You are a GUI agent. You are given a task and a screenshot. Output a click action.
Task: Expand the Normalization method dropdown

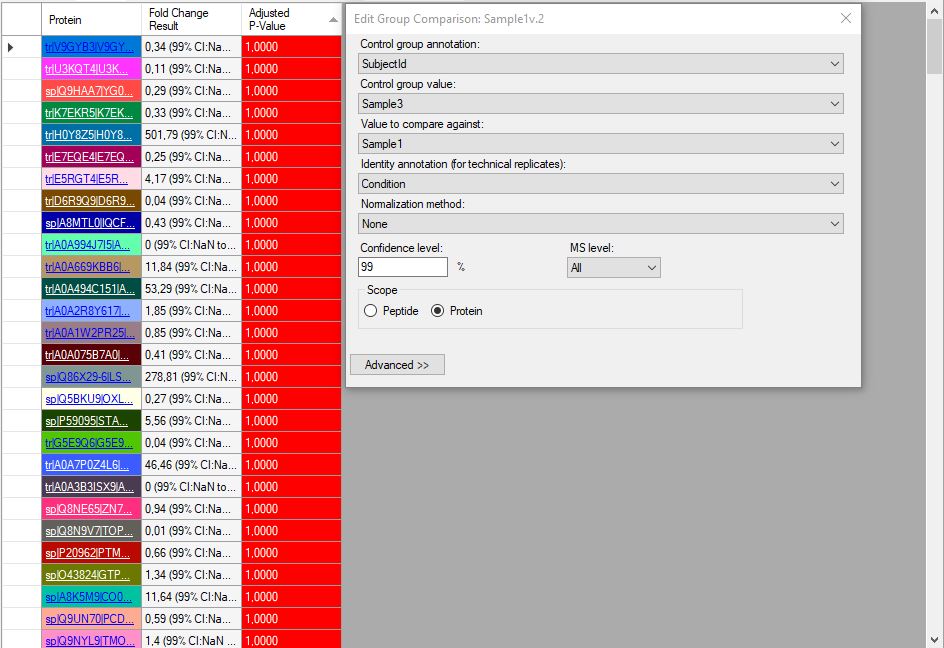601,224
